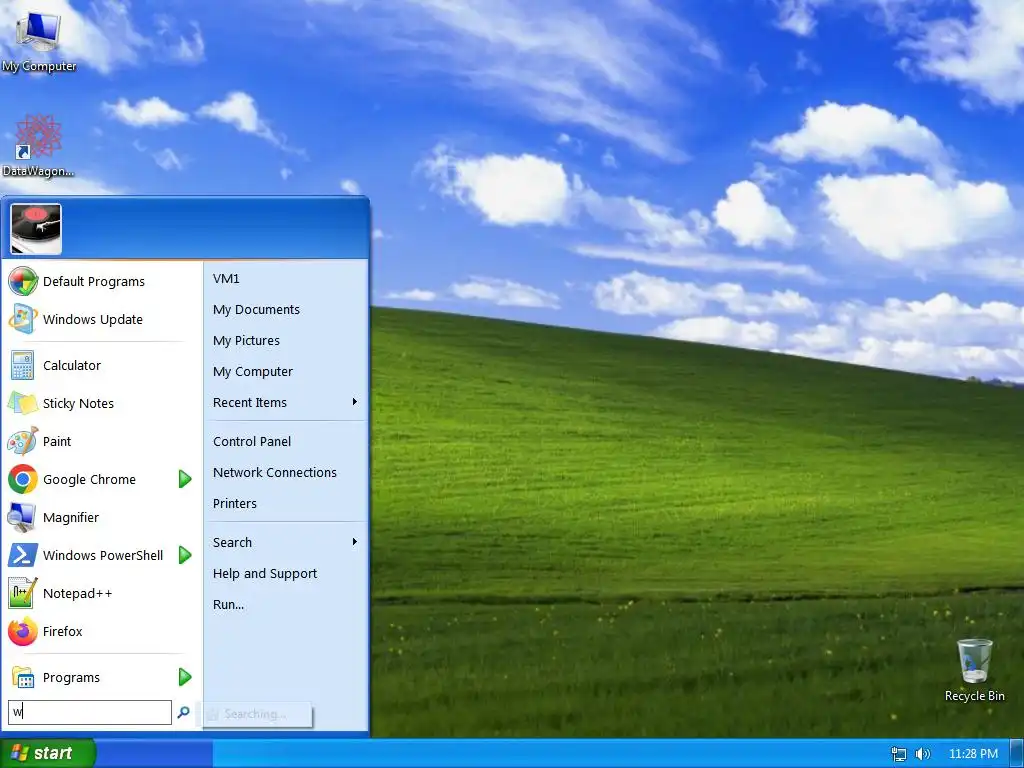Click the Start menu search box

click(x=90, y=712)
